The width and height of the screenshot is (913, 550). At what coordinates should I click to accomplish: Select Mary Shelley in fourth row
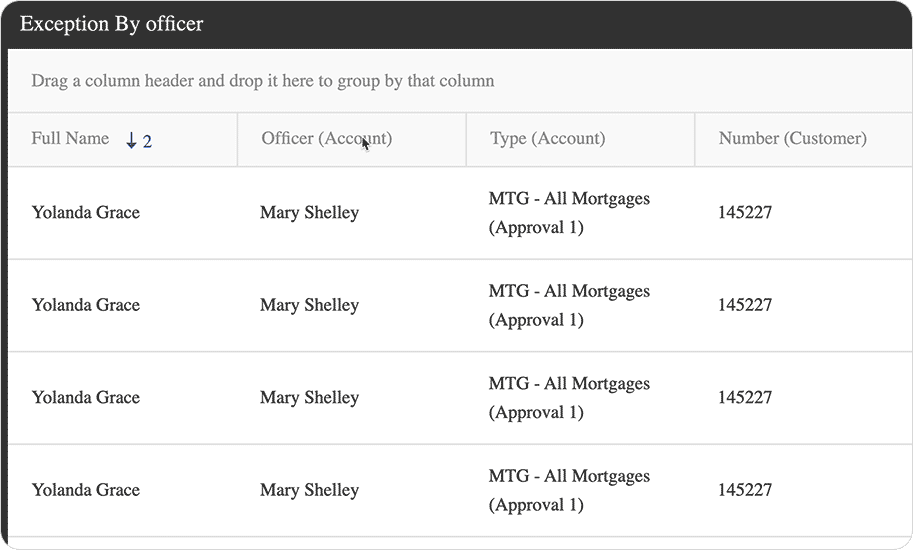(x=309, y=490)
